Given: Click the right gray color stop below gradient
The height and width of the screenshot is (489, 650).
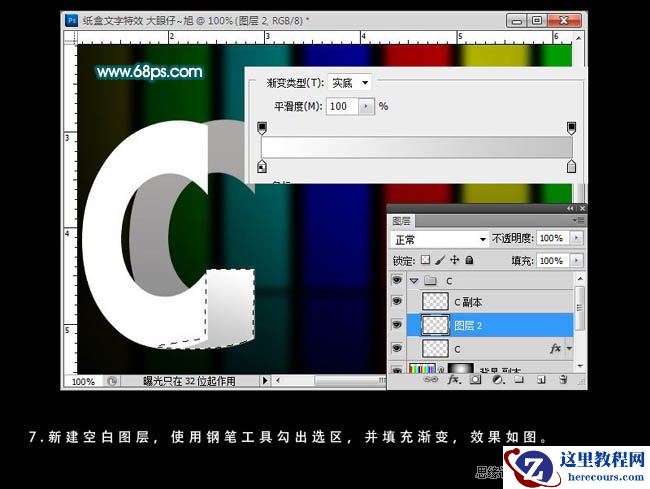Looking at the screenshot, I should [571, 167].
